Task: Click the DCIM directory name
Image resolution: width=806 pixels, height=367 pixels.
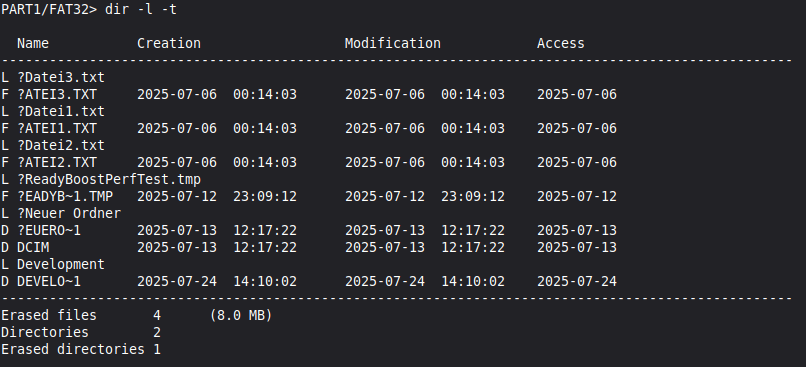Action: (x=33, y=247)
